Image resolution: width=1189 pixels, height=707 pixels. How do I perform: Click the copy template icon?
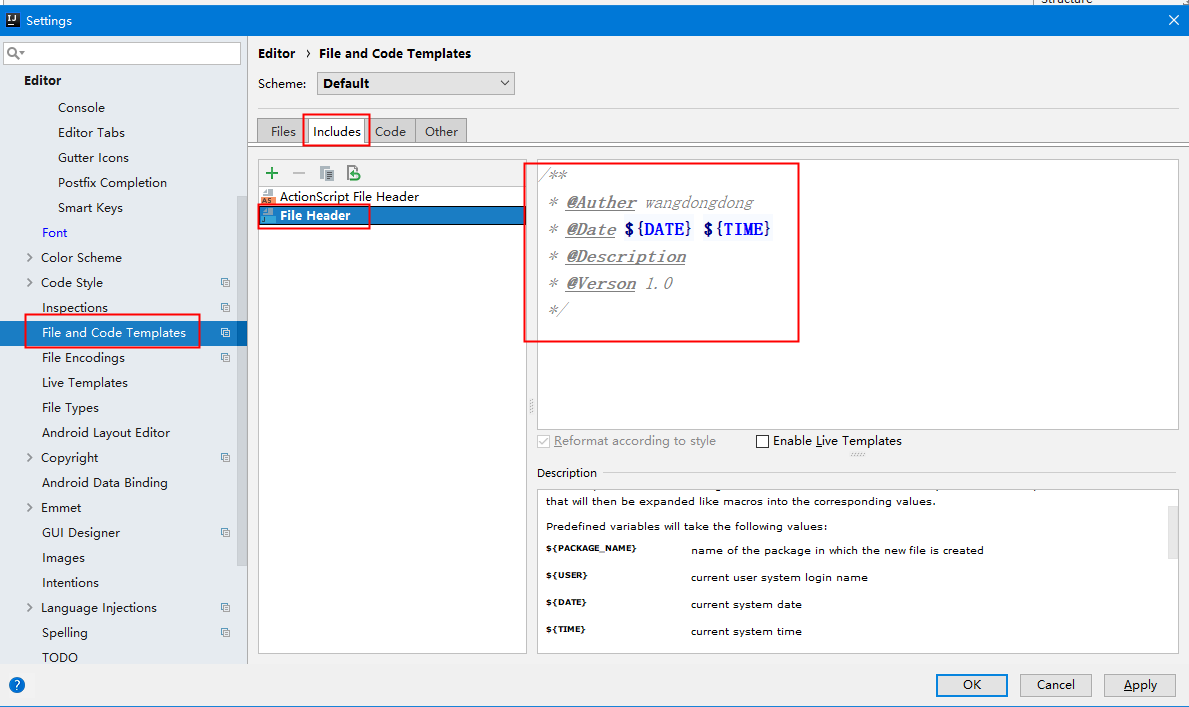coord(327,173)
